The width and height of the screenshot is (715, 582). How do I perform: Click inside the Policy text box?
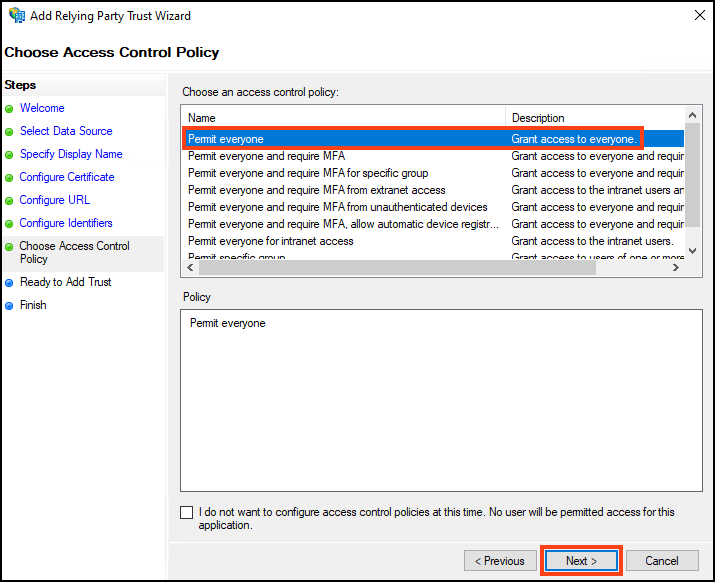pos(441,400)
